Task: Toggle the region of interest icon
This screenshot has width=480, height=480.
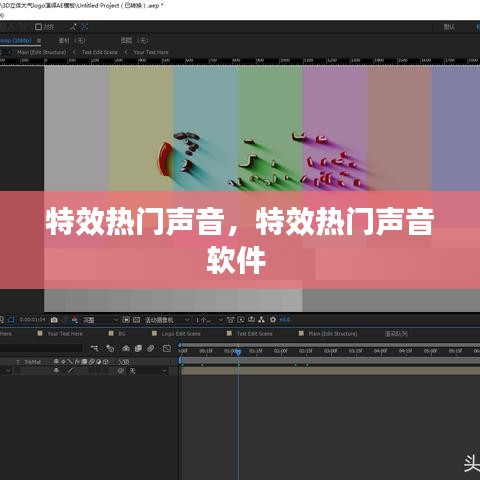Action: point(126,320)
